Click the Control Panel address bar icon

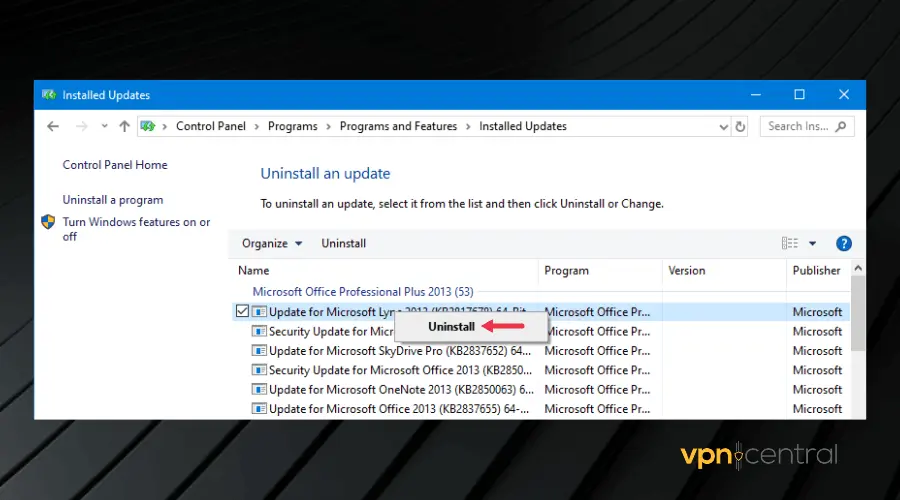(148, 126)
